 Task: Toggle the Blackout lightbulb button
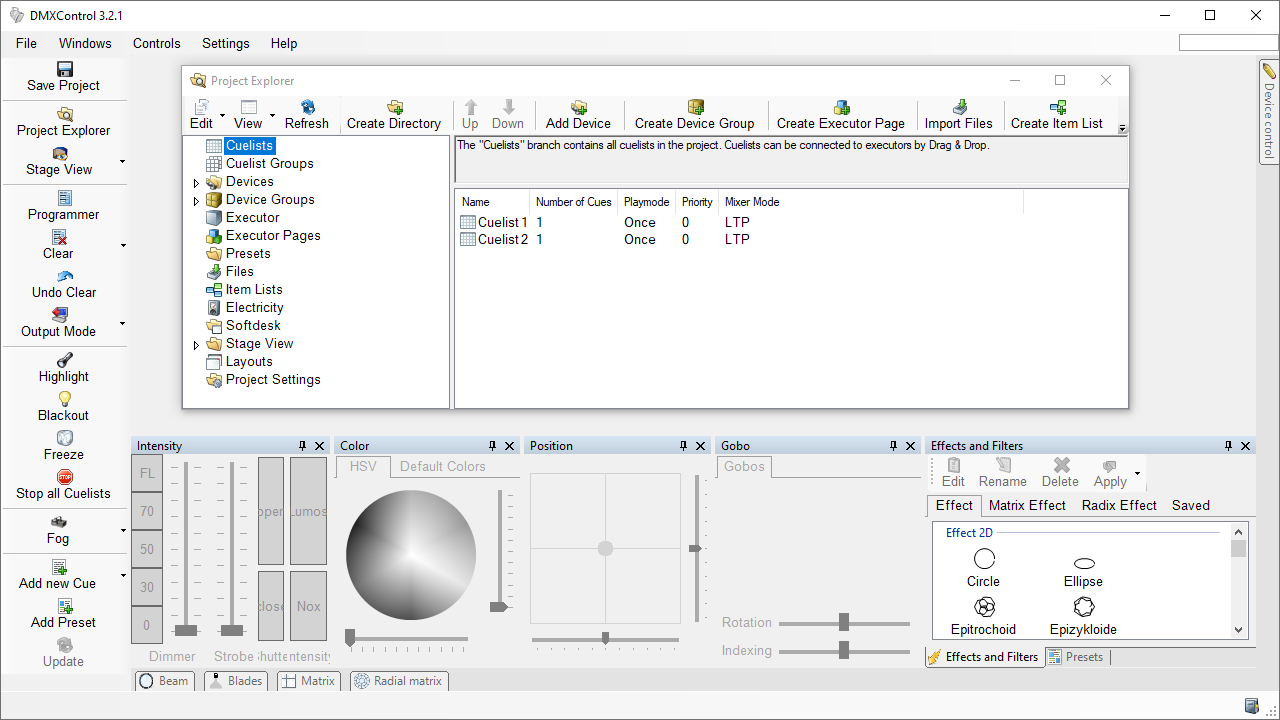pos(64,399)
